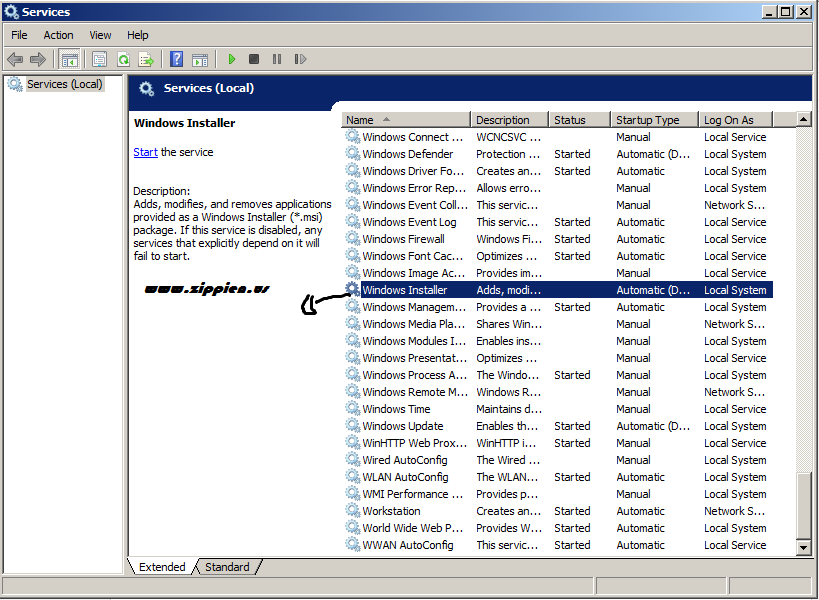Select the Windows Managem... service
The image size is (819, 600).
tap(558, 307)
